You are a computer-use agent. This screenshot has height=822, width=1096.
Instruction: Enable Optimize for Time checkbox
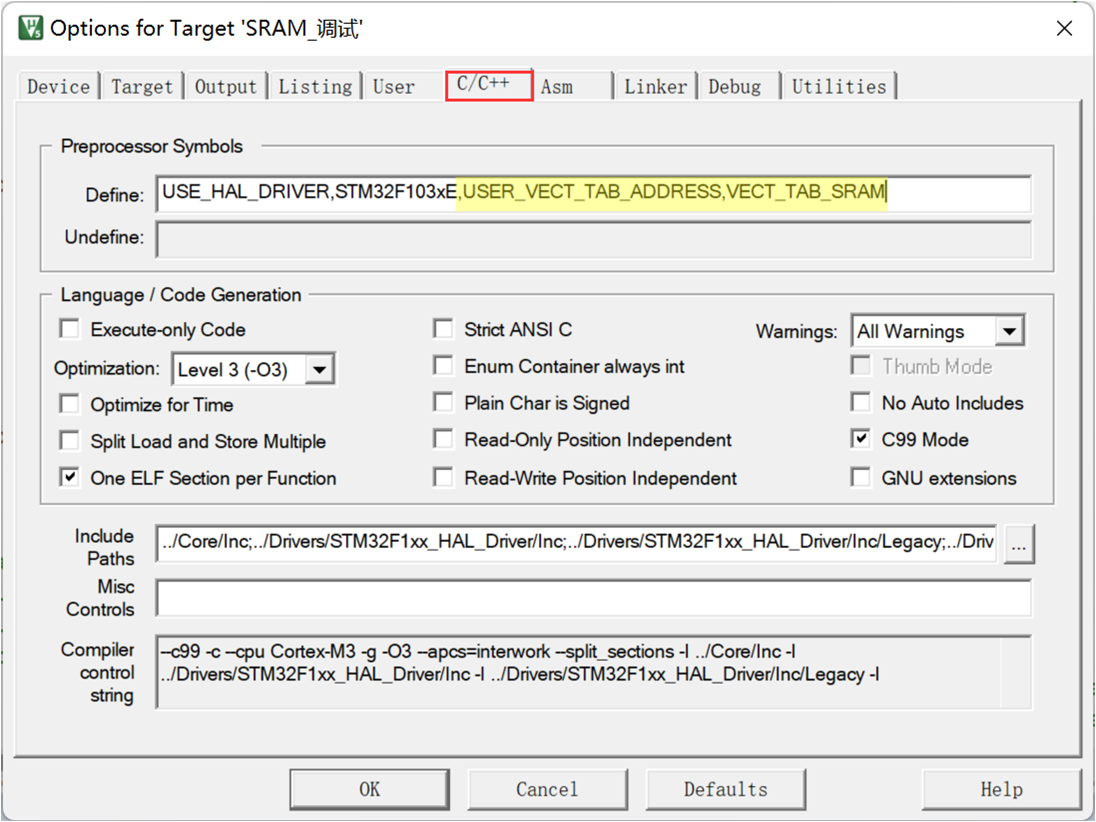click(70, 404)
